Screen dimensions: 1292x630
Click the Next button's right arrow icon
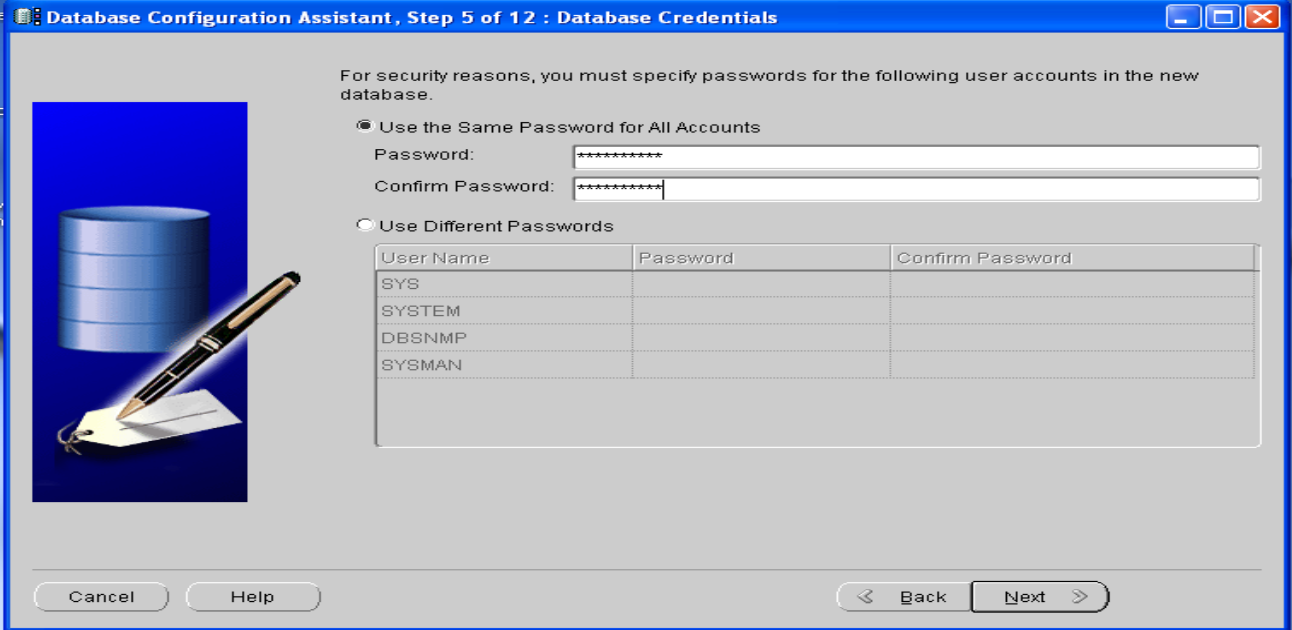coord(1081,596)
